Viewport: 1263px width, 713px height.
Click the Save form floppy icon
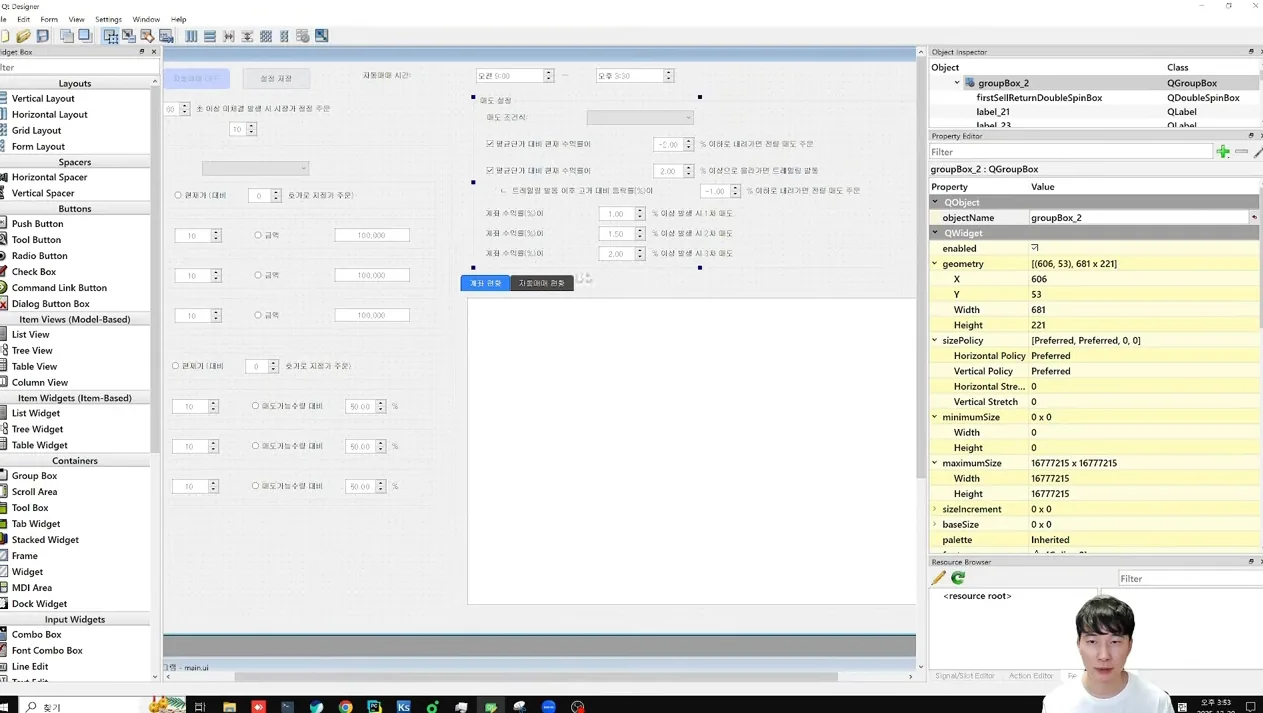[43, 36]
